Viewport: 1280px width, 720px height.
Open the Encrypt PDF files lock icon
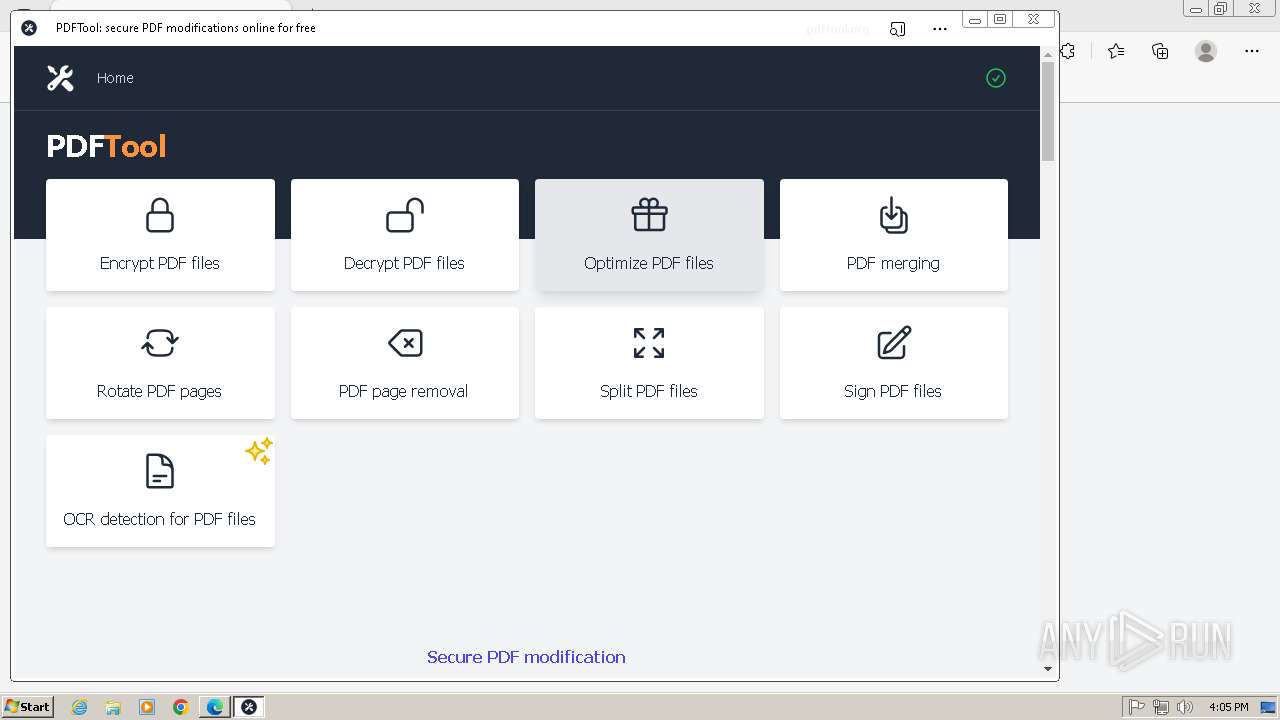pos(160,215)
